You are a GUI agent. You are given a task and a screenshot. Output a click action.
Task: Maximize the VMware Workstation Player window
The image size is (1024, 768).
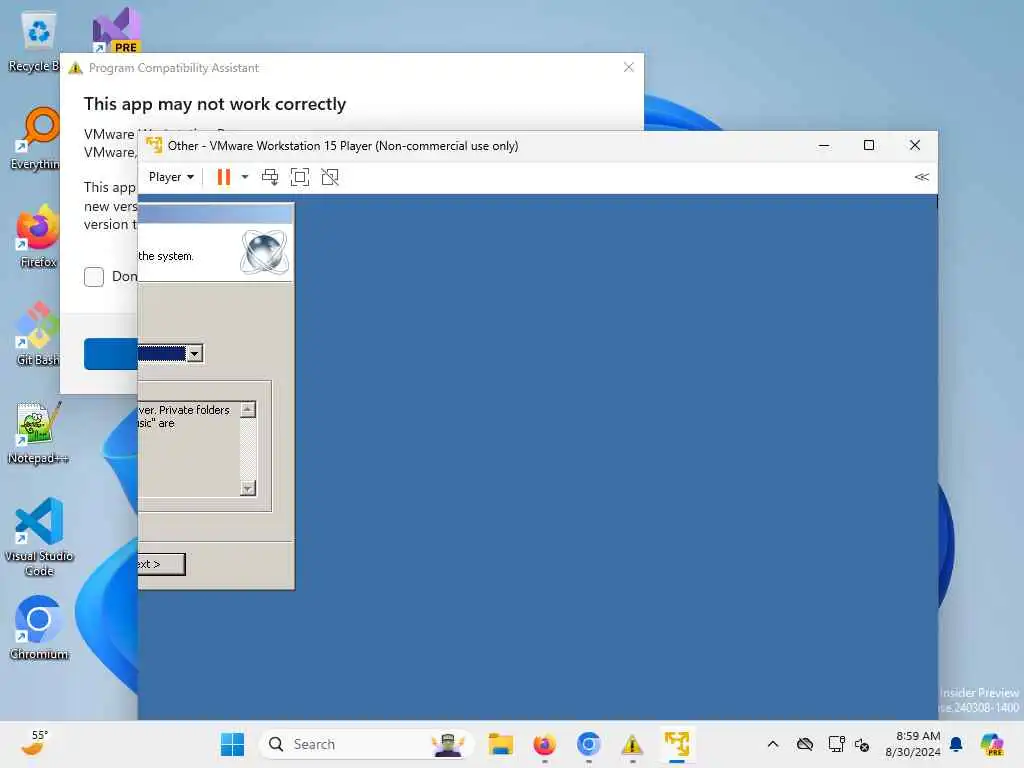click(x=869, y=146)
